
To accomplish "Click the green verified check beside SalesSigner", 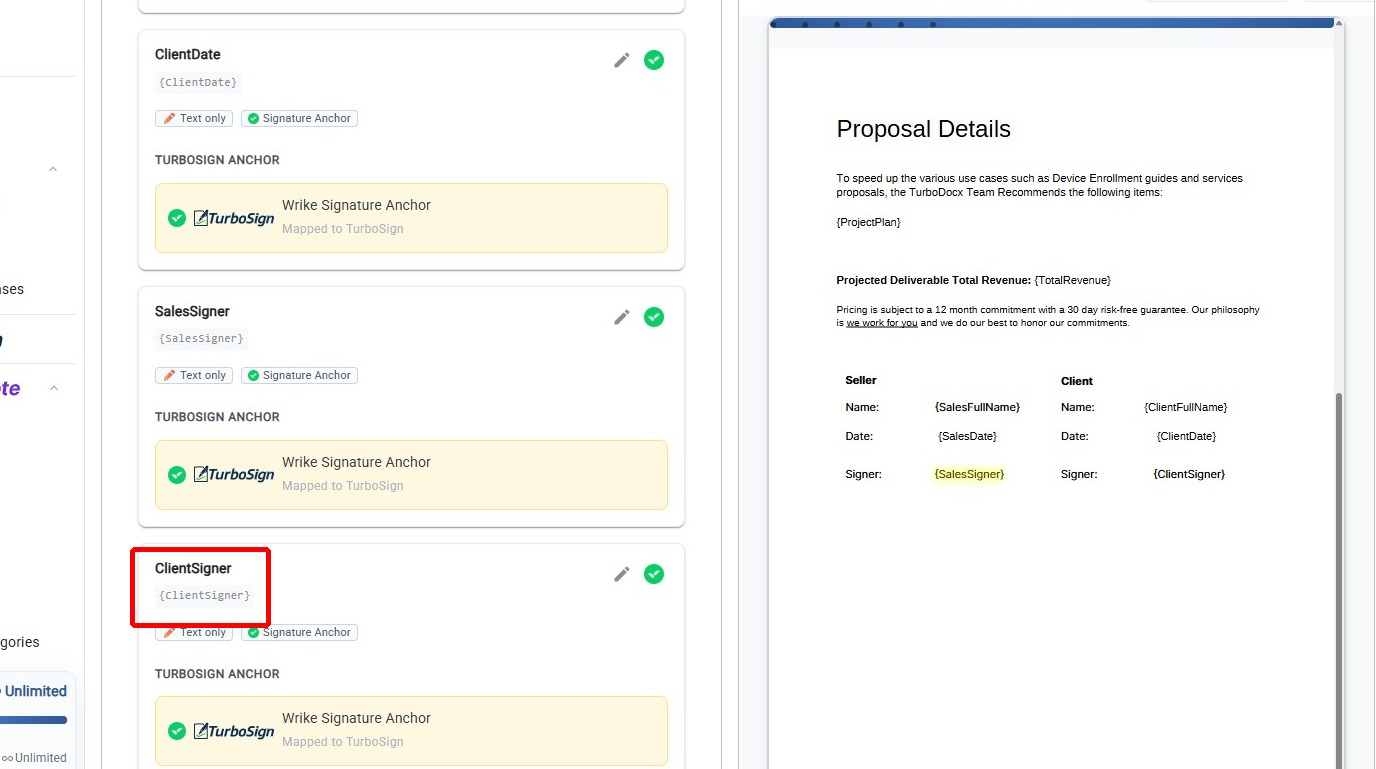I will pyautogui.click(x=654, y=317).
